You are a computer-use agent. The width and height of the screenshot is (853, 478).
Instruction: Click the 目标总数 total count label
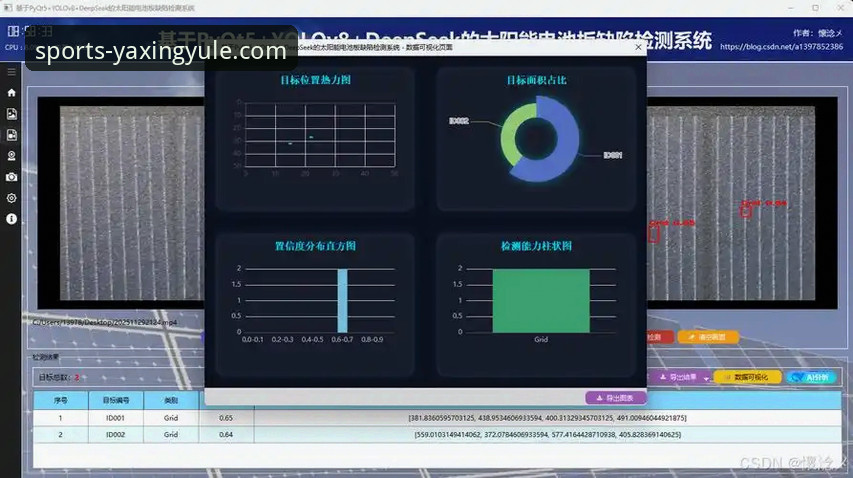pos(54,377)
